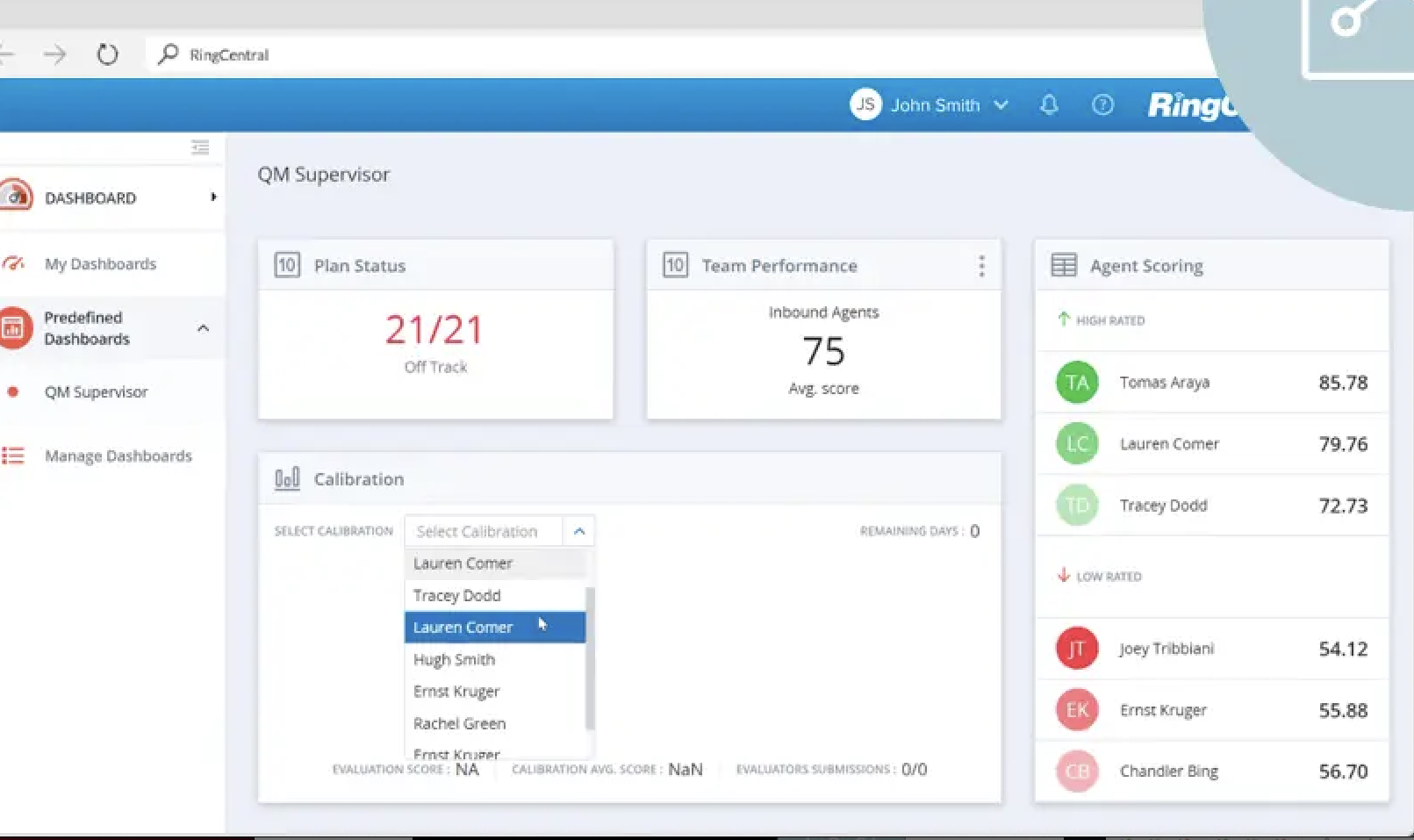Screen dimensions: 1414x840
Task: Click the My Dashboards speedometer icon
Action: pos(12,263)
